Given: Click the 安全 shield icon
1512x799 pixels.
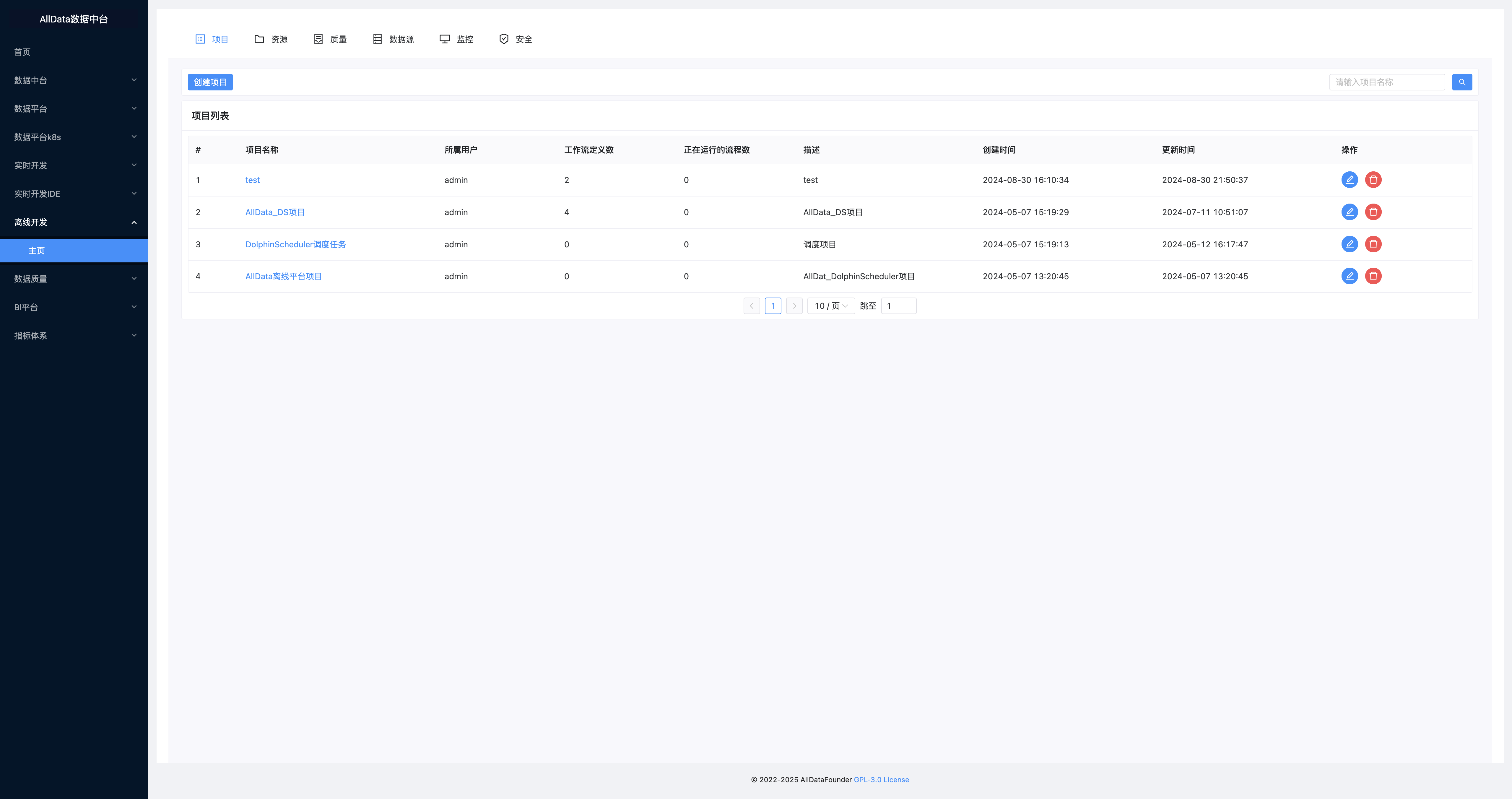Looking at the screenshot, I should click(504, 39).
